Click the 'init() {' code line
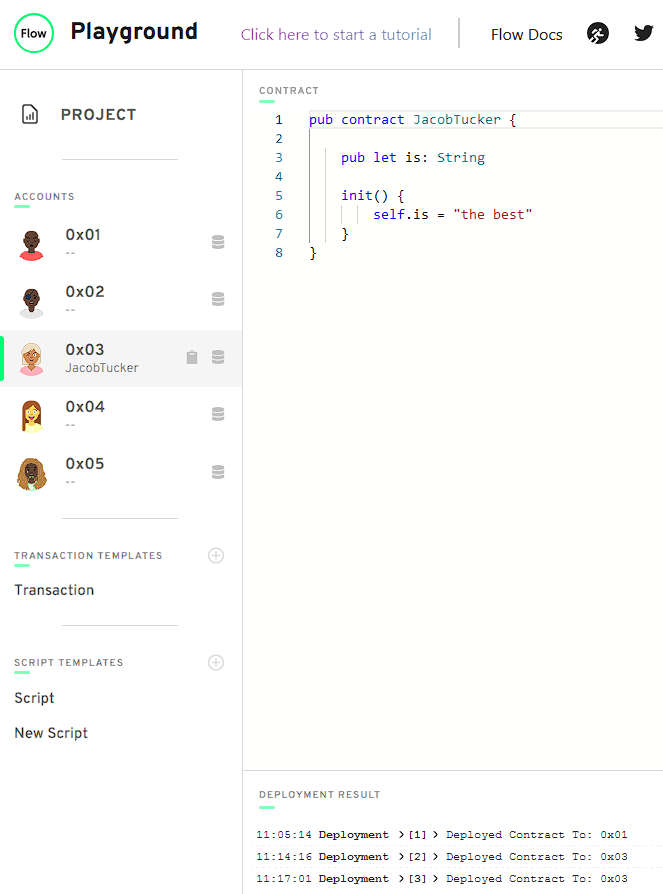Screen dimensions: 663x894 pyautogui.click(x=373, y=196)
